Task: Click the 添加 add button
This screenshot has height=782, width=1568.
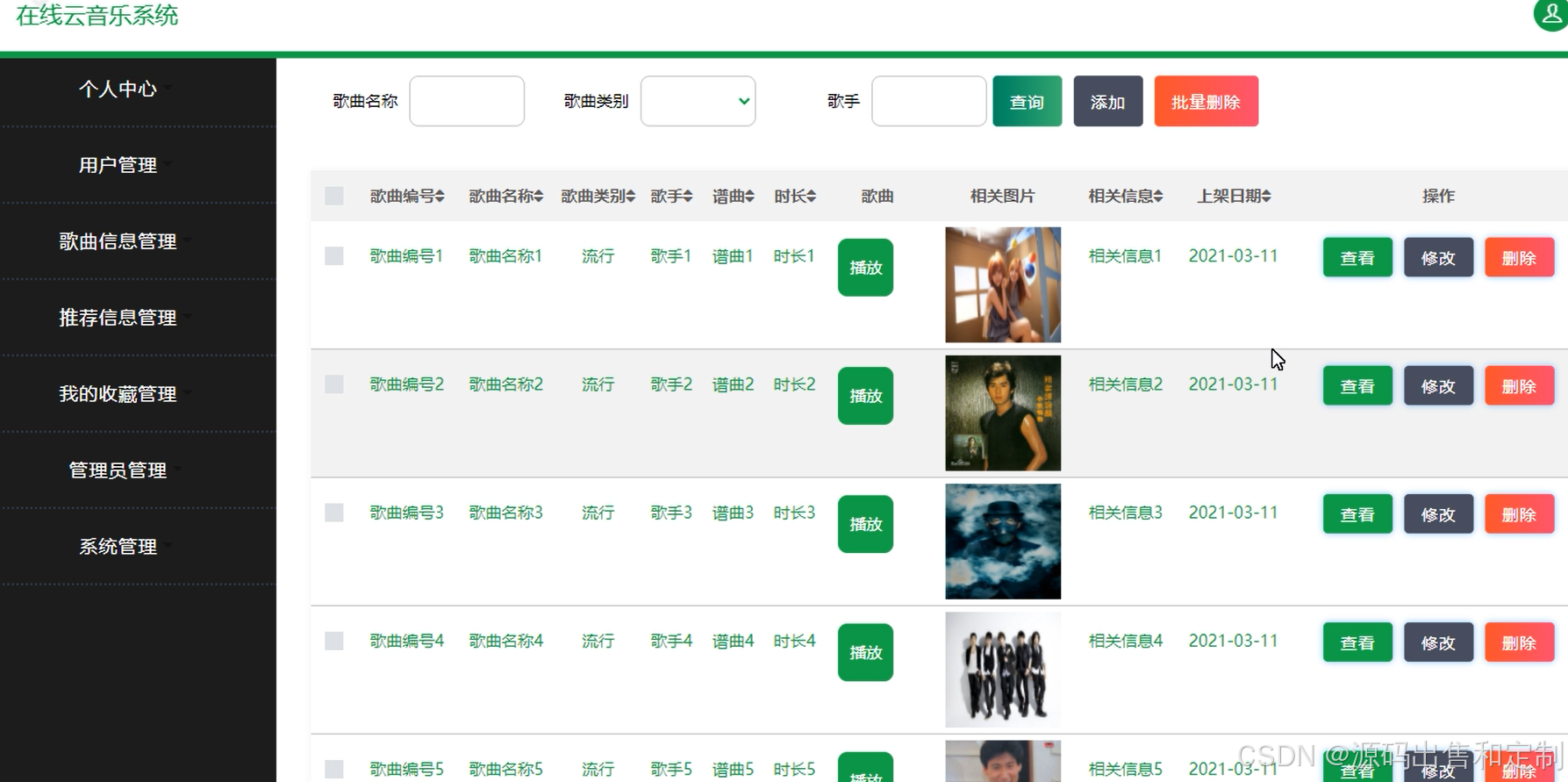Action: (x=1108, y=101)
